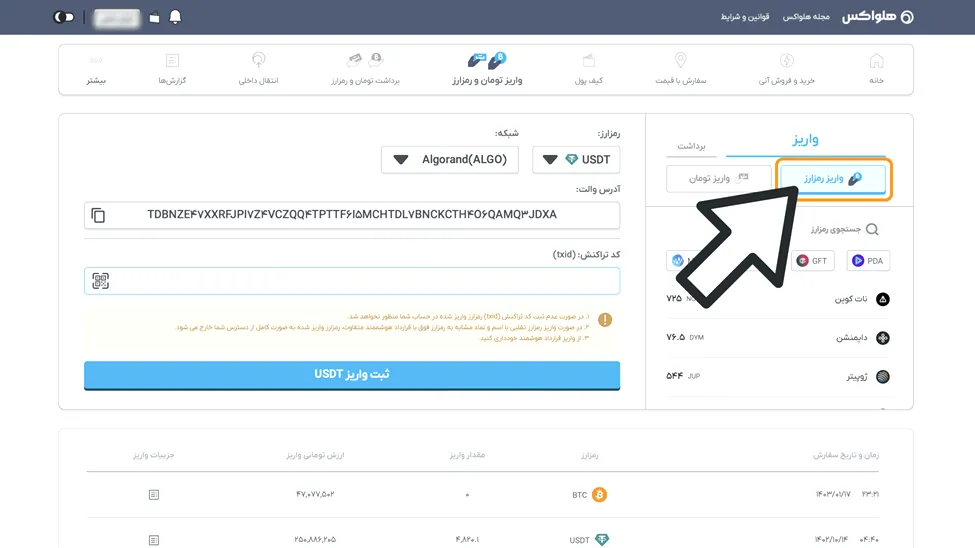Click the هلواکس logo
This screenshot has width=975, height=548.
tap(877, 17)
